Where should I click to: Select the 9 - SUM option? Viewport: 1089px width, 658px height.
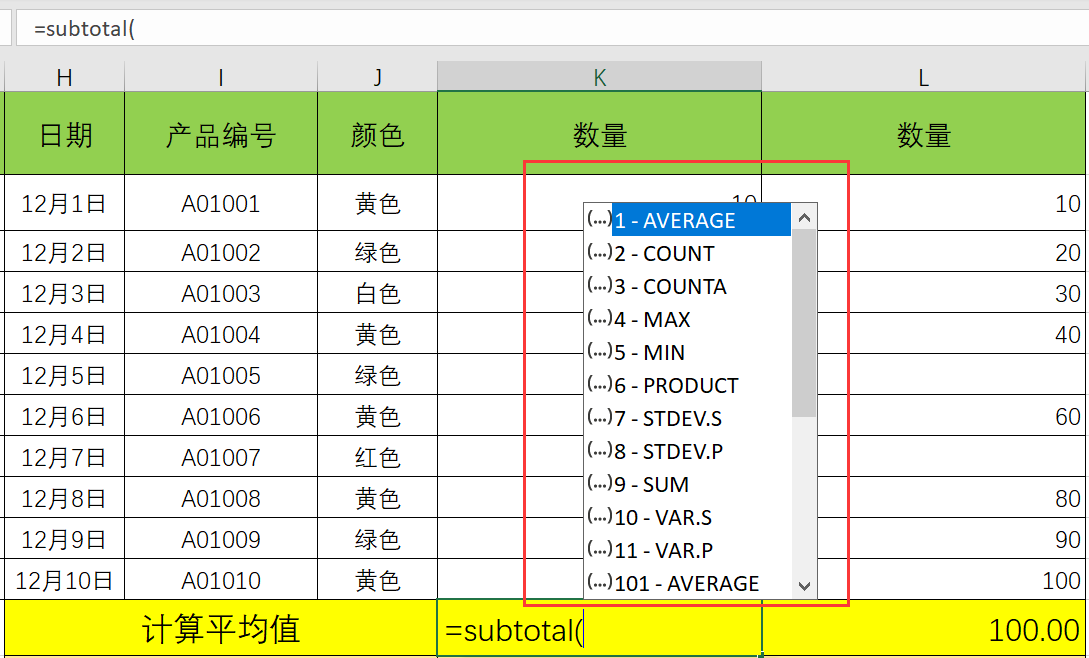[x=688, y=484]
